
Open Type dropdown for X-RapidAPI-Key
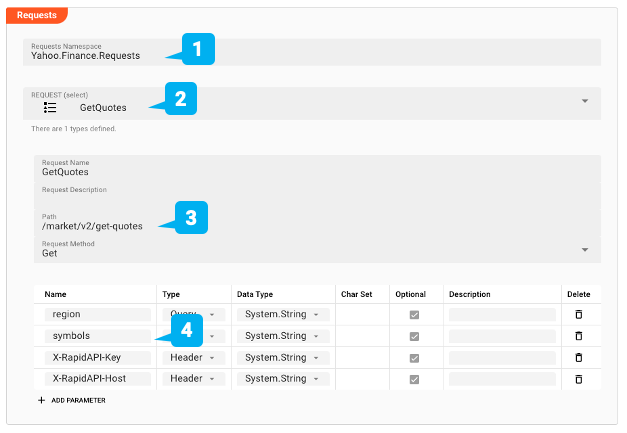click(211, 357)
